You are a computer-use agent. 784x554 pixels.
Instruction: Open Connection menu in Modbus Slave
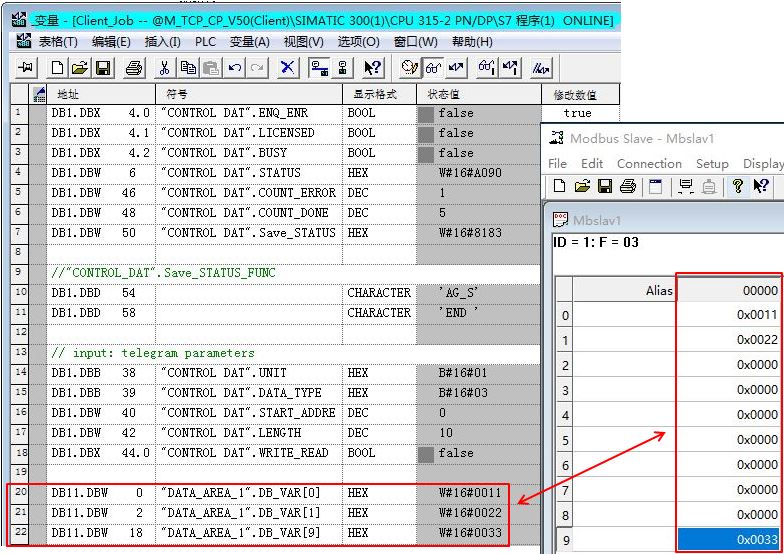(x=649, y=164)
